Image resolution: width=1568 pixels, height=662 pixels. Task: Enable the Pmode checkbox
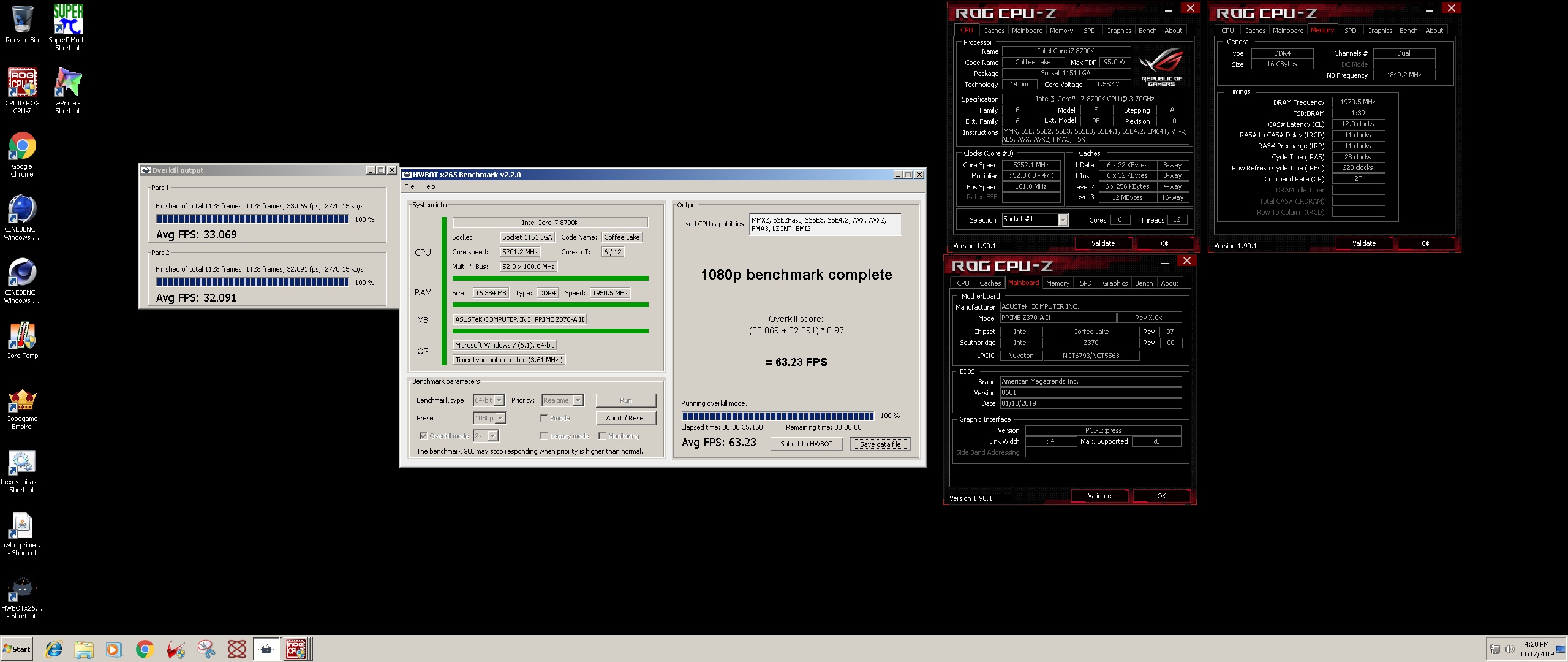pyautogui.click(x=544, y=418)
